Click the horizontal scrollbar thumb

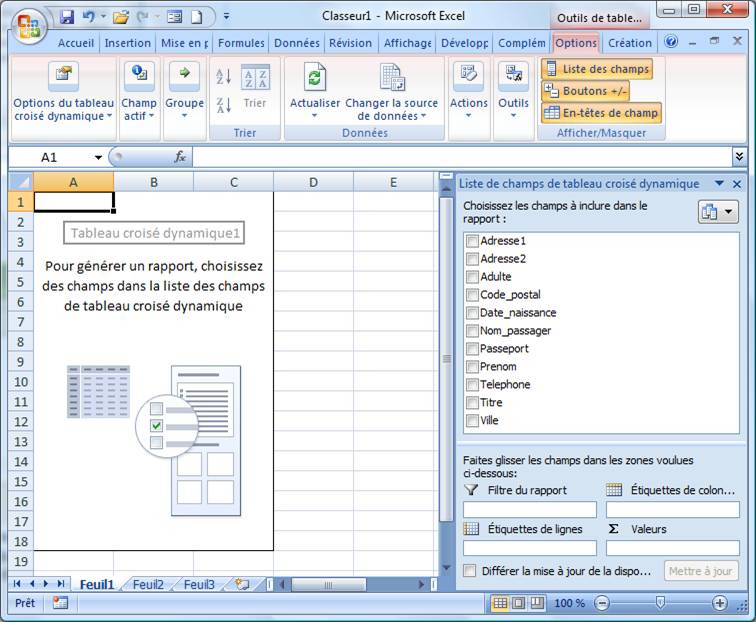(x=329, y=584)
